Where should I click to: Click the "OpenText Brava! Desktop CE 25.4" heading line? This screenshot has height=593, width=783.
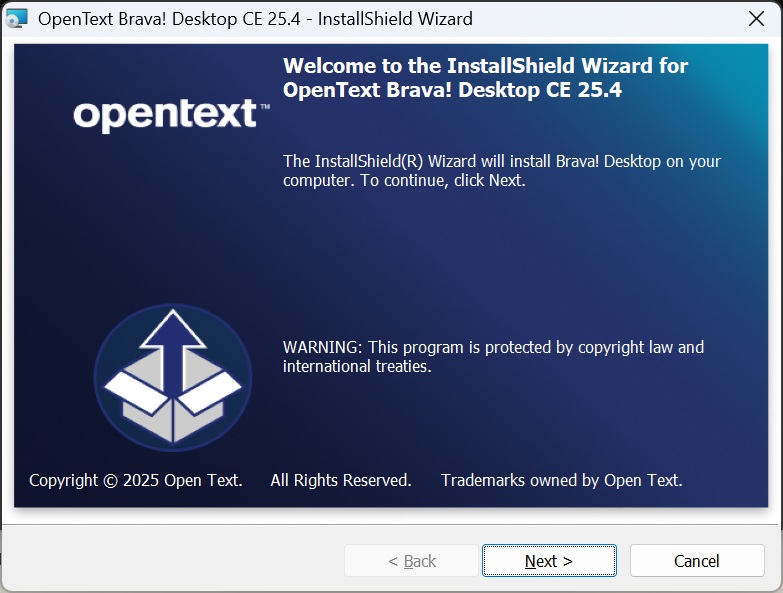pos(466,89)
